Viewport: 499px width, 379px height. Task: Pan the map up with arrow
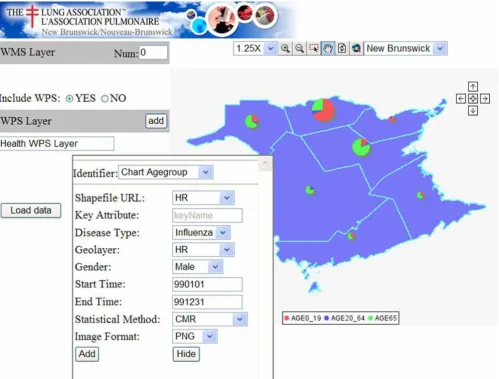tap(473, 87)
